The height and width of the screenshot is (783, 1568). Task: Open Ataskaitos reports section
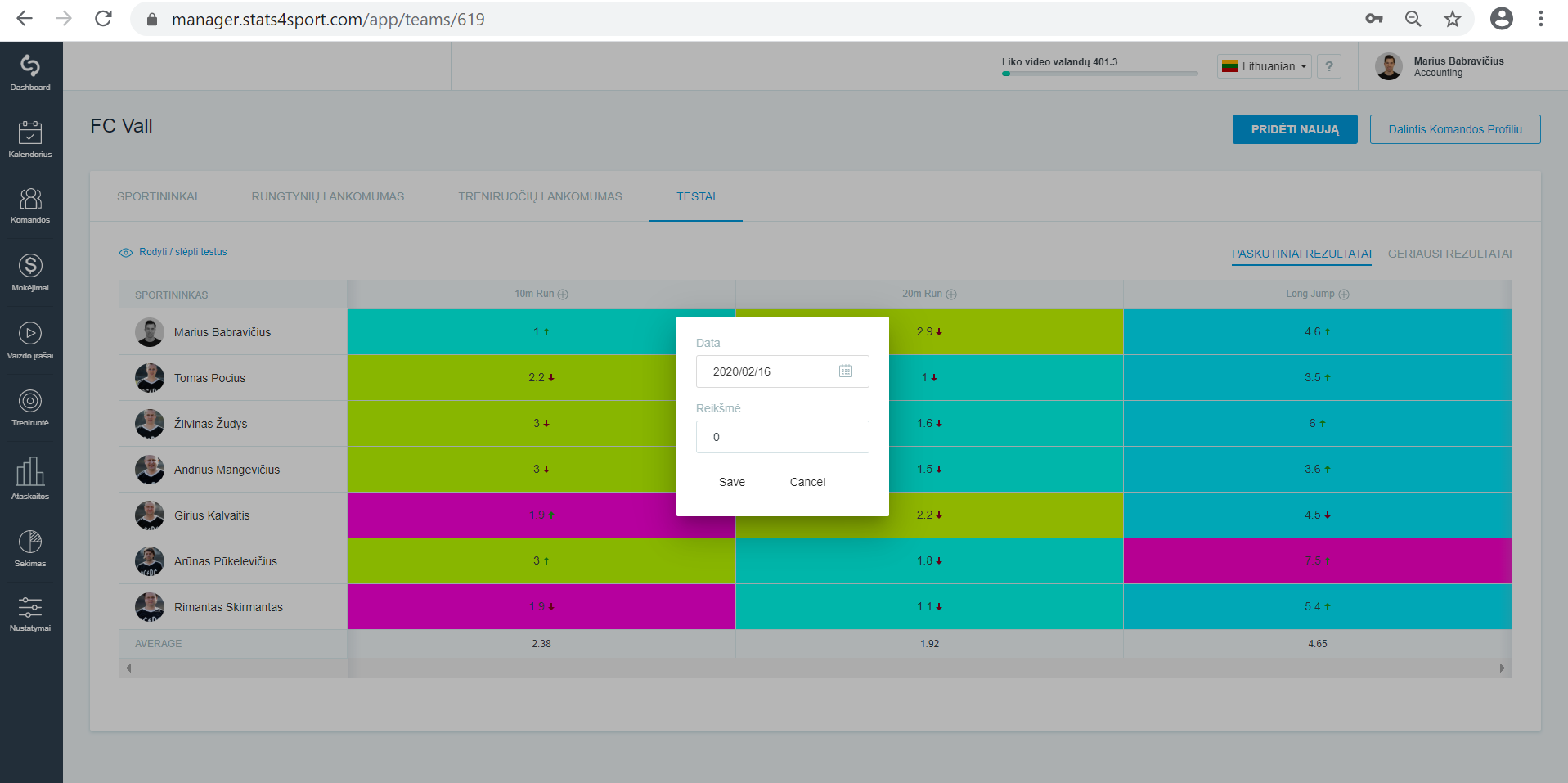(30, 479)
